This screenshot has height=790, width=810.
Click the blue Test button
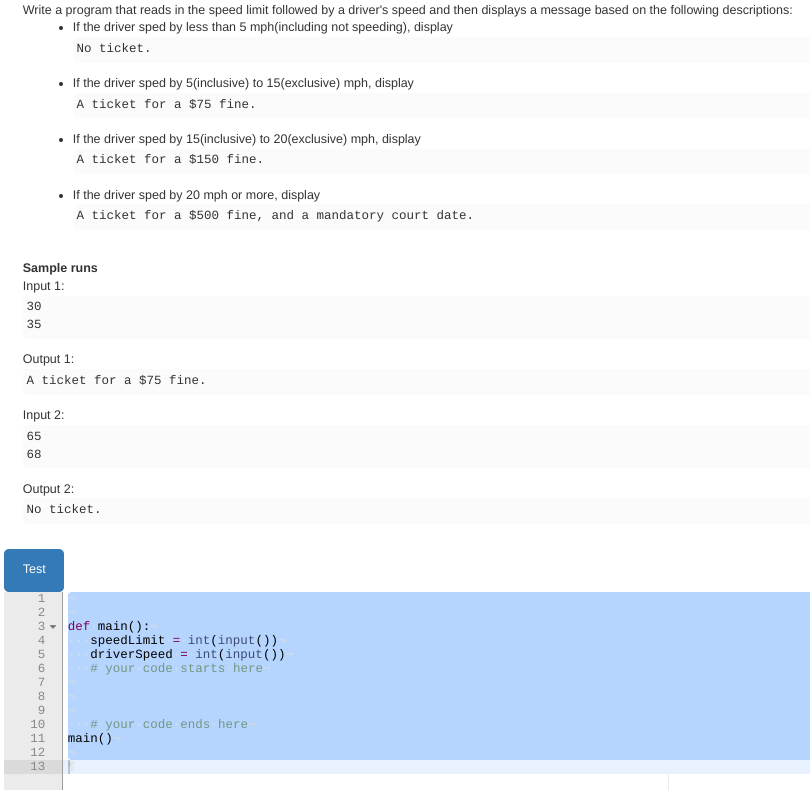click(33, 568)
